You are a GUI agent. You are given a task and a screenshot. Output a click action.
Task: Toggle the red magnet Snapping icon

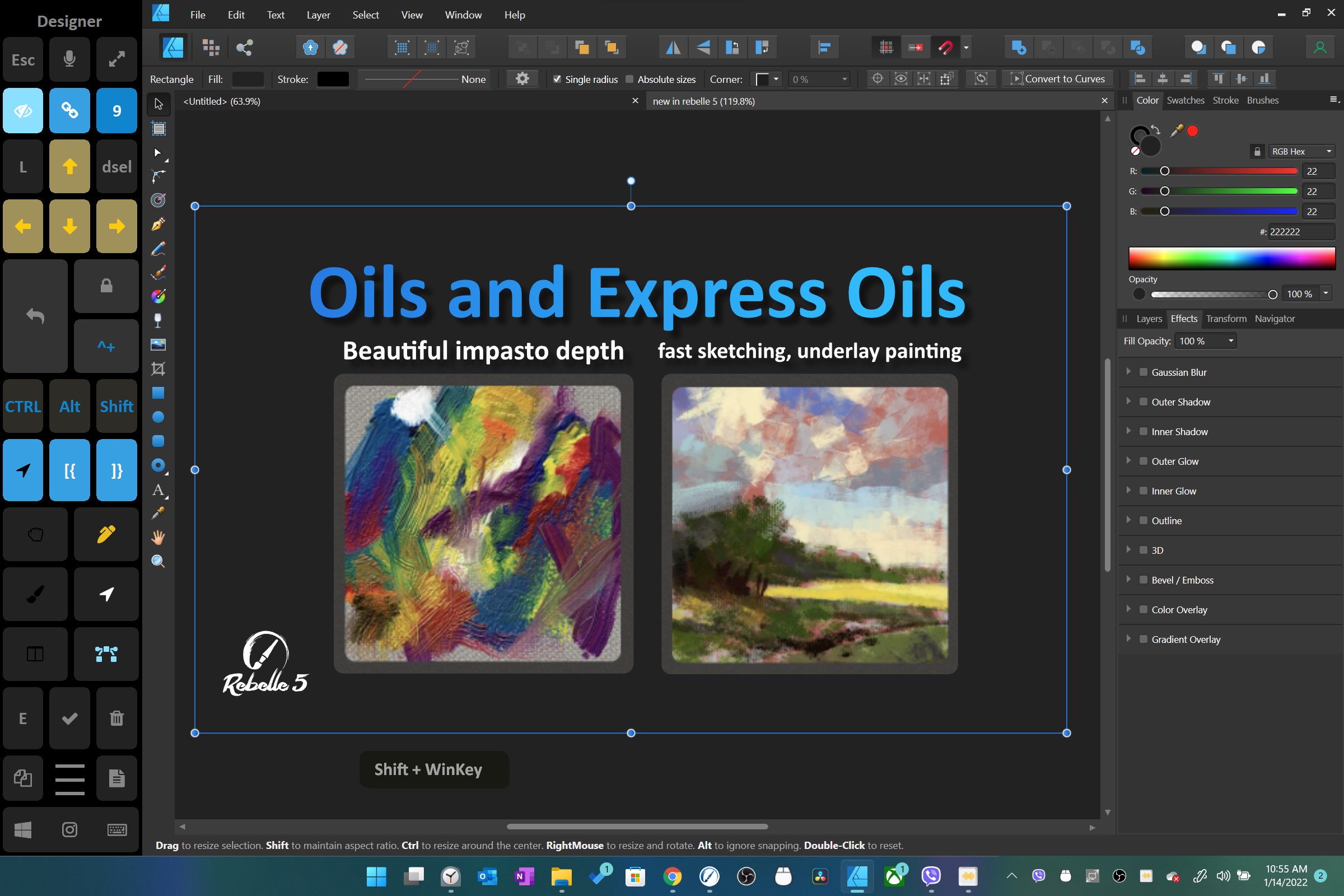coord(945,48)
